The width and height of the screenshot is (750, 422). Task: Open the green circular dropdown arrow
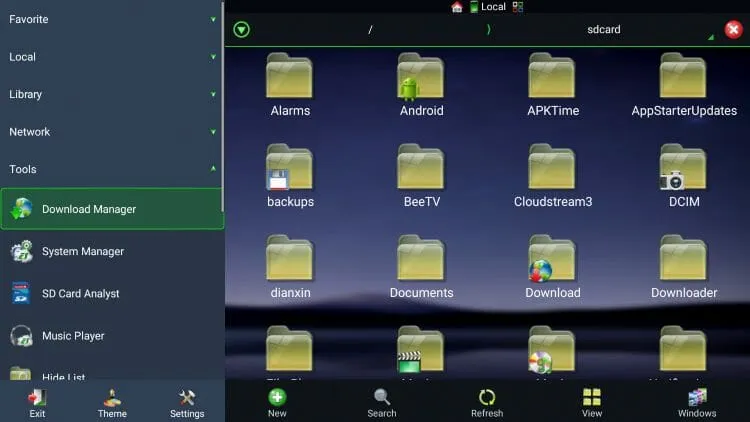(x=242, y=30)
